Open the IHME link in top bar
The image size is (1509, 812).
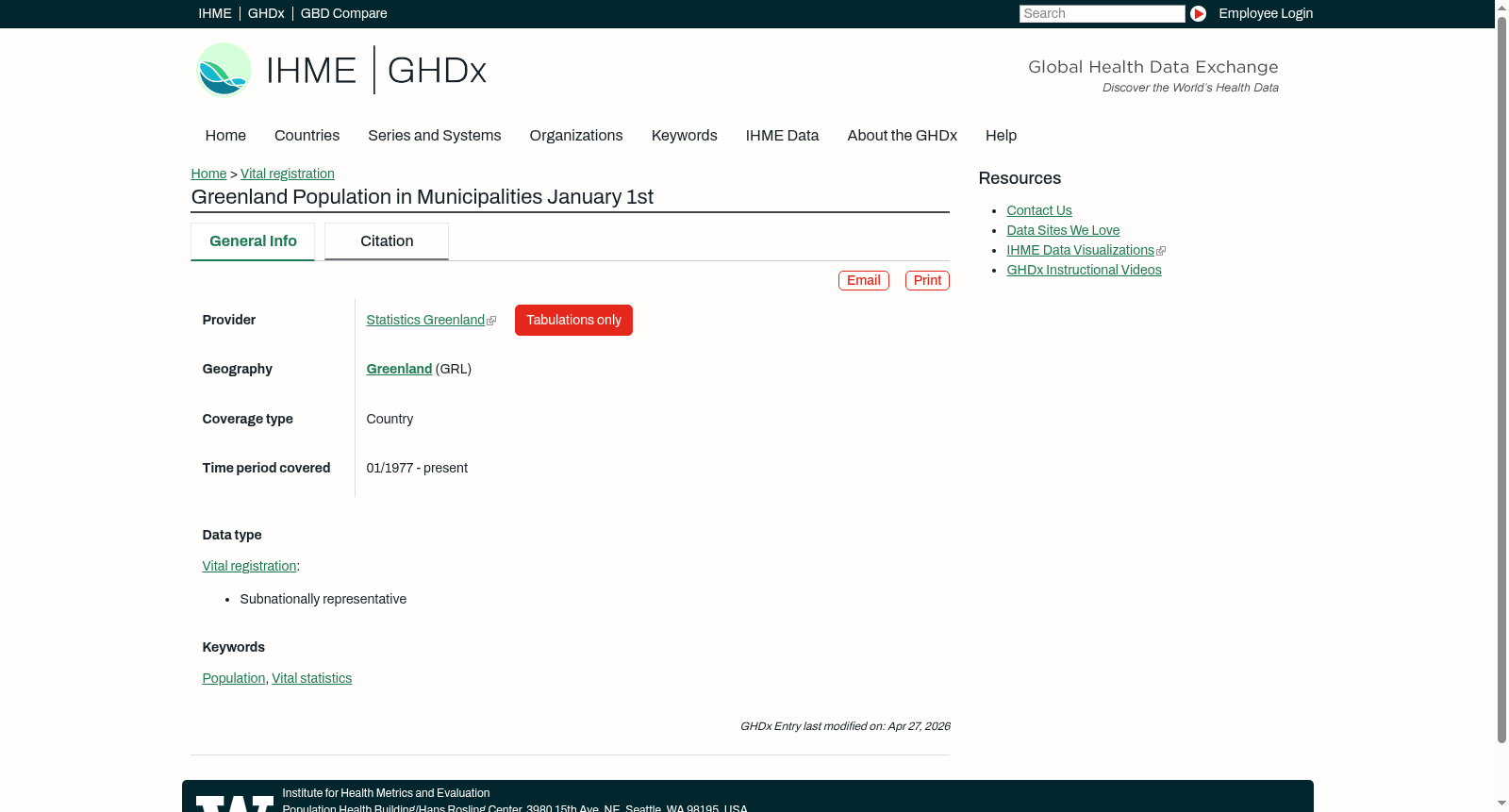point(214,13)
